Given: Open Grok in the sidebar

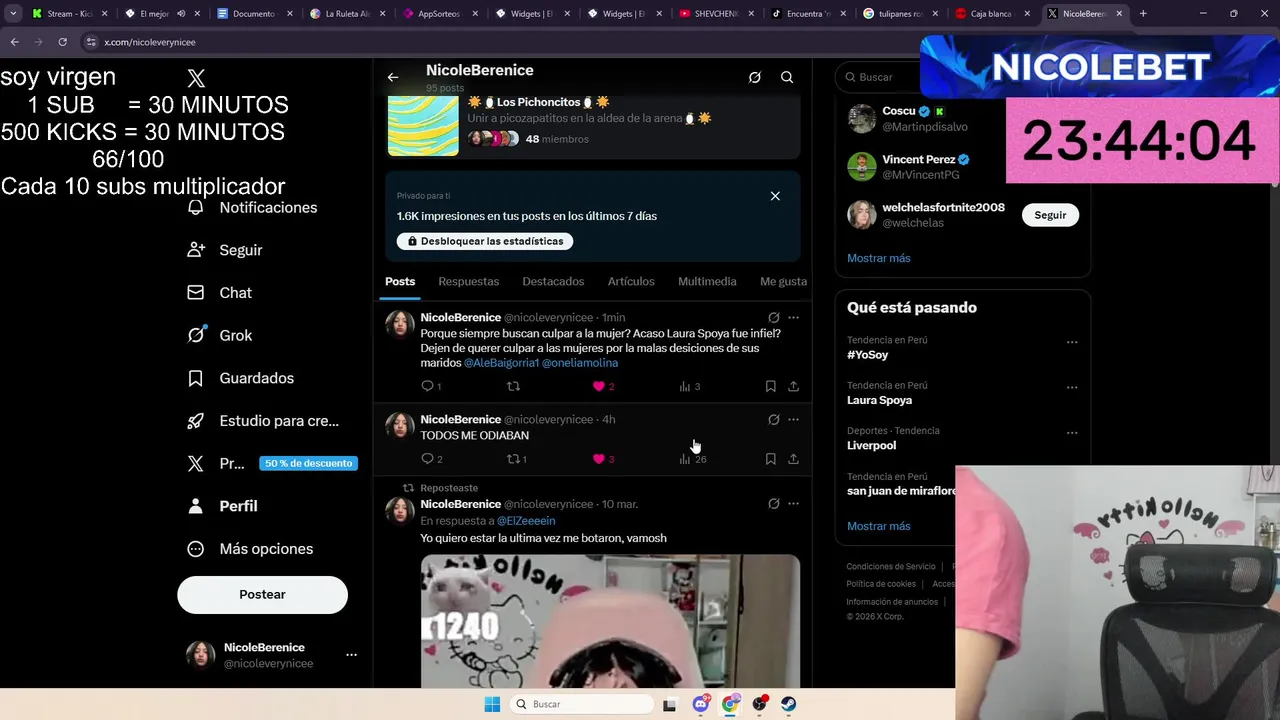Looking at the screenshot, I should pyautogui.click(x=220, y=335).
